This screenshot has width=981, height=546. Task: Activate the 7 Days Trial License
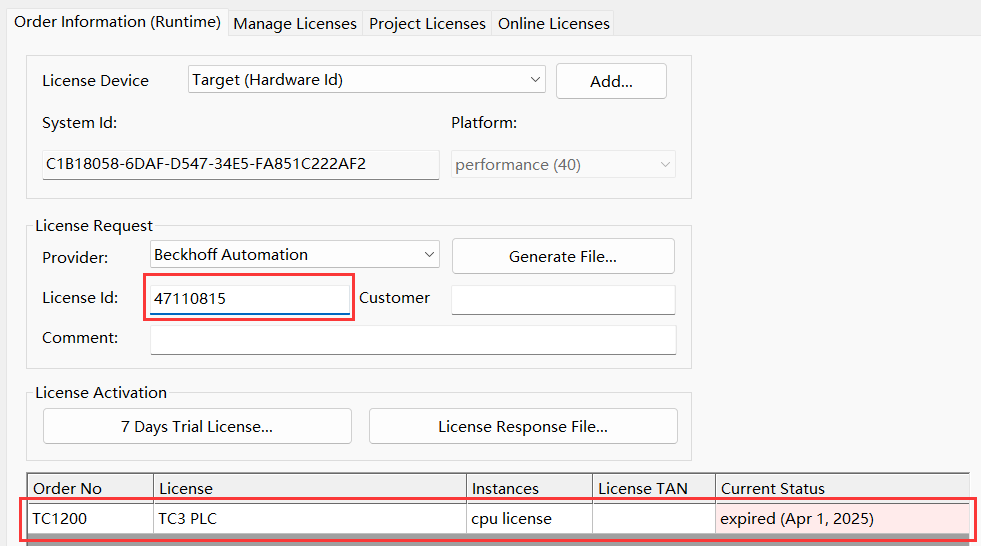pyautogui.click(x=197, y=427)
